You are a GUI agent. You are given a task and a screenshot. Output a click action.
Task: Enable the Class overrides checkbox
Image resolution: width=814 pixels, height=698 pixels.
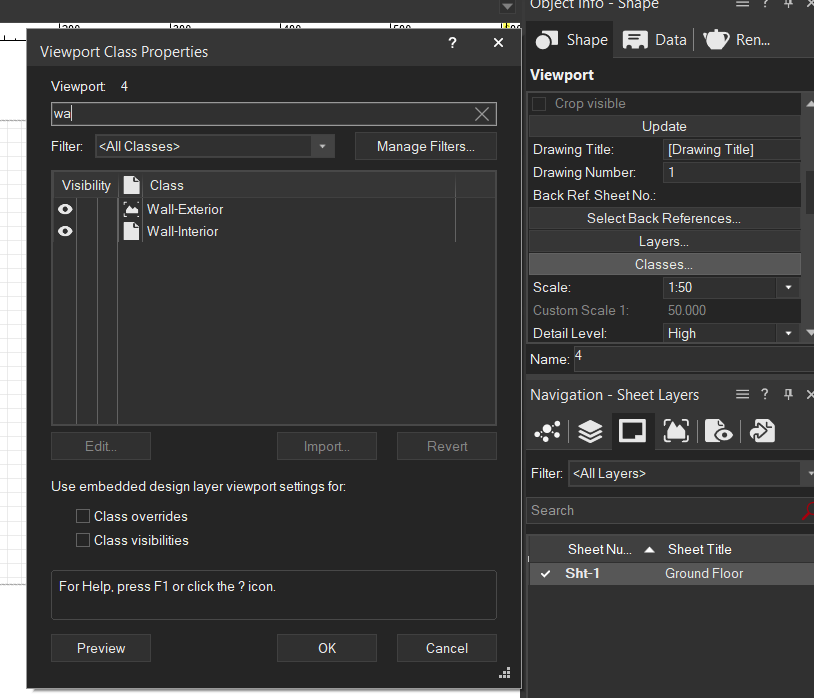[83, 517]
